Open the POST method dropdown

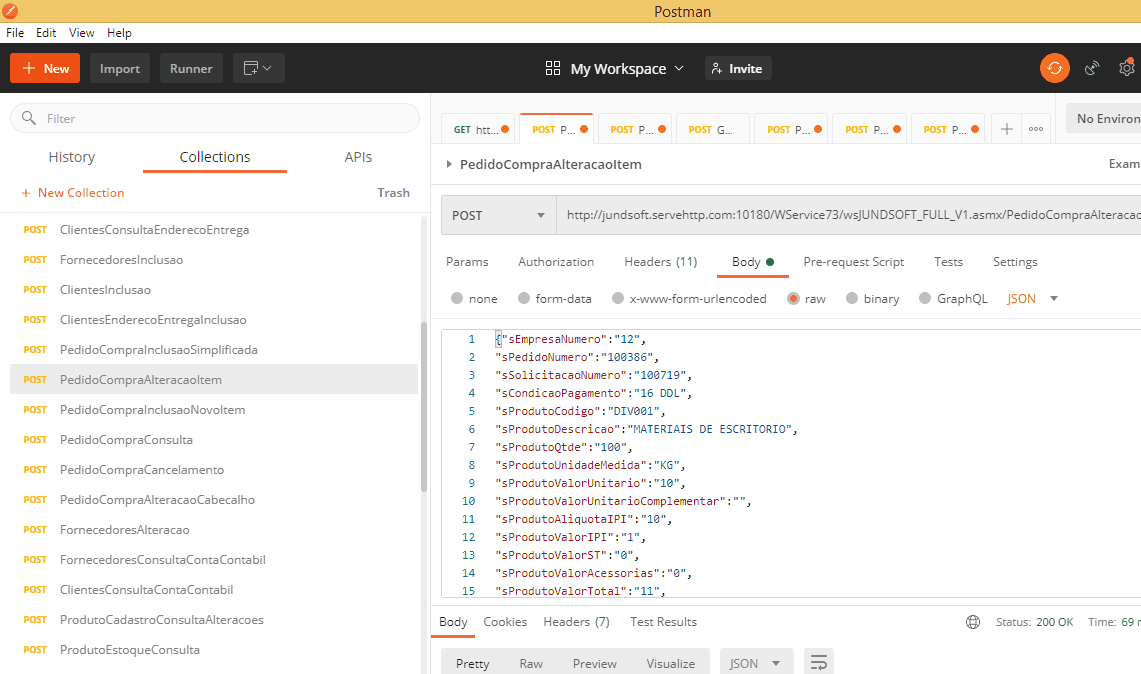498,215
